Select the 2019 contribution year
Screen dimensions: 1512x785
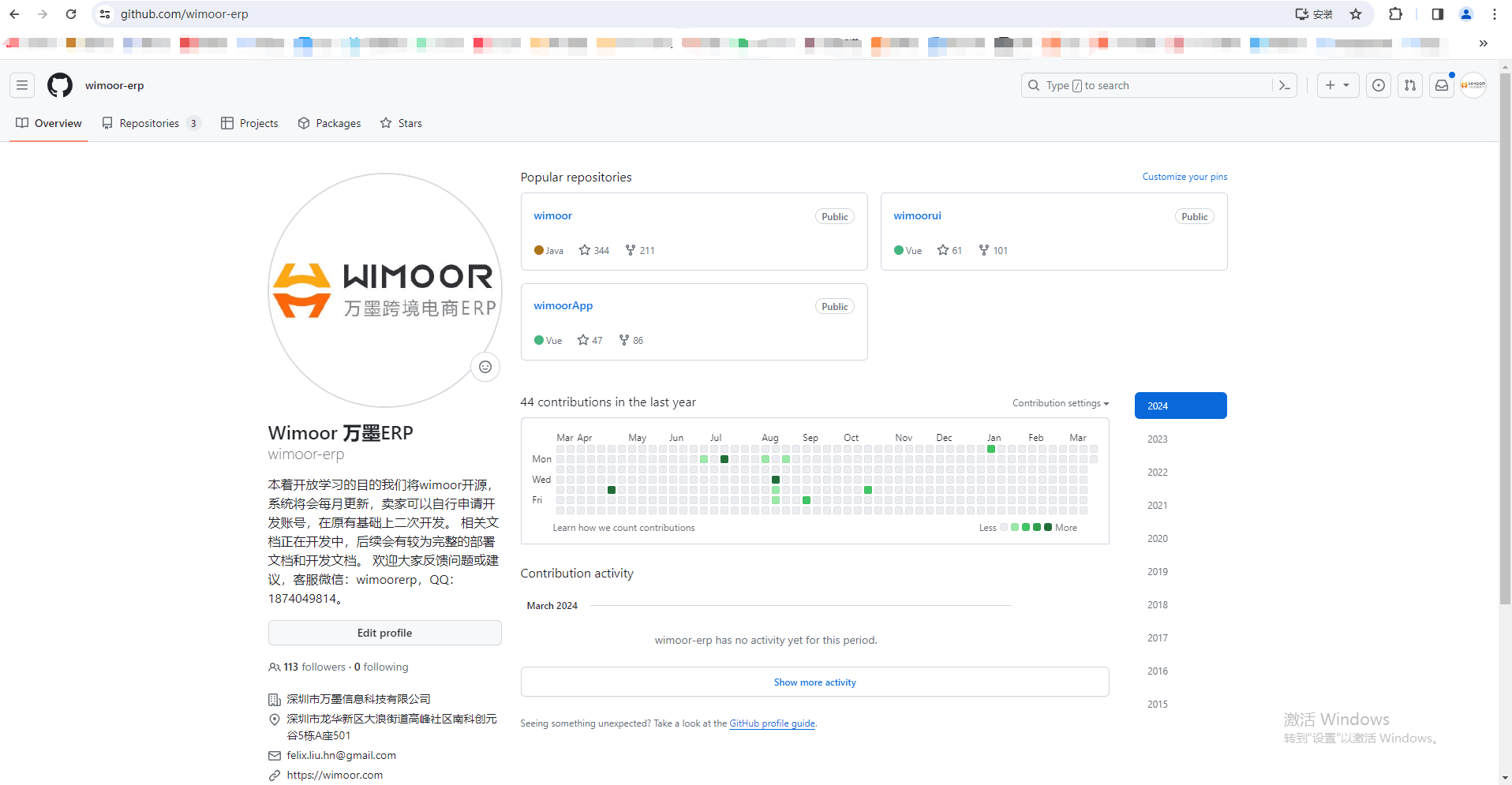coord(1181,571)
